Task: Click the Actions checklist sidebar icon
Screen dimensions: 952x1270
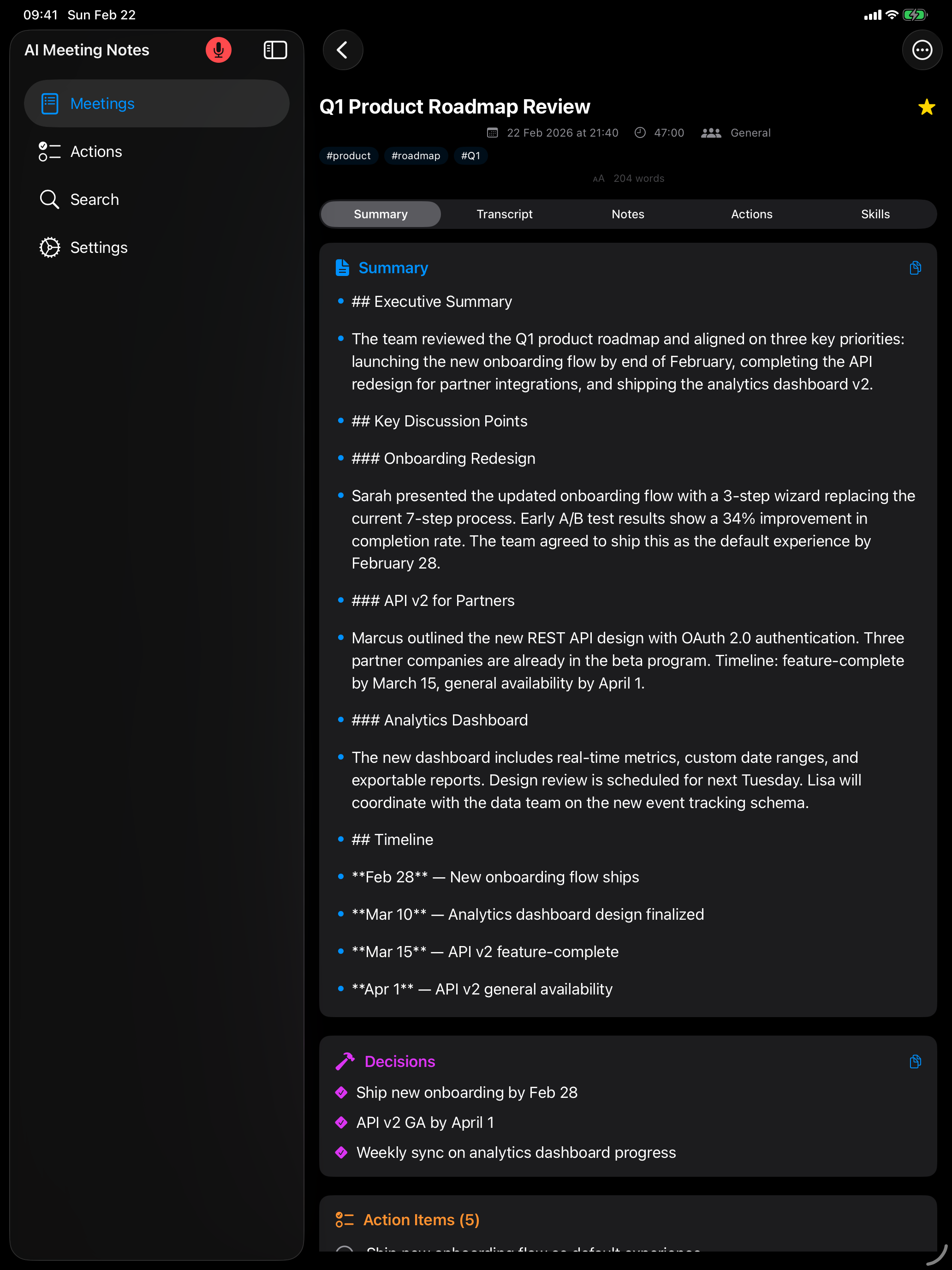Action: [50, 151]
